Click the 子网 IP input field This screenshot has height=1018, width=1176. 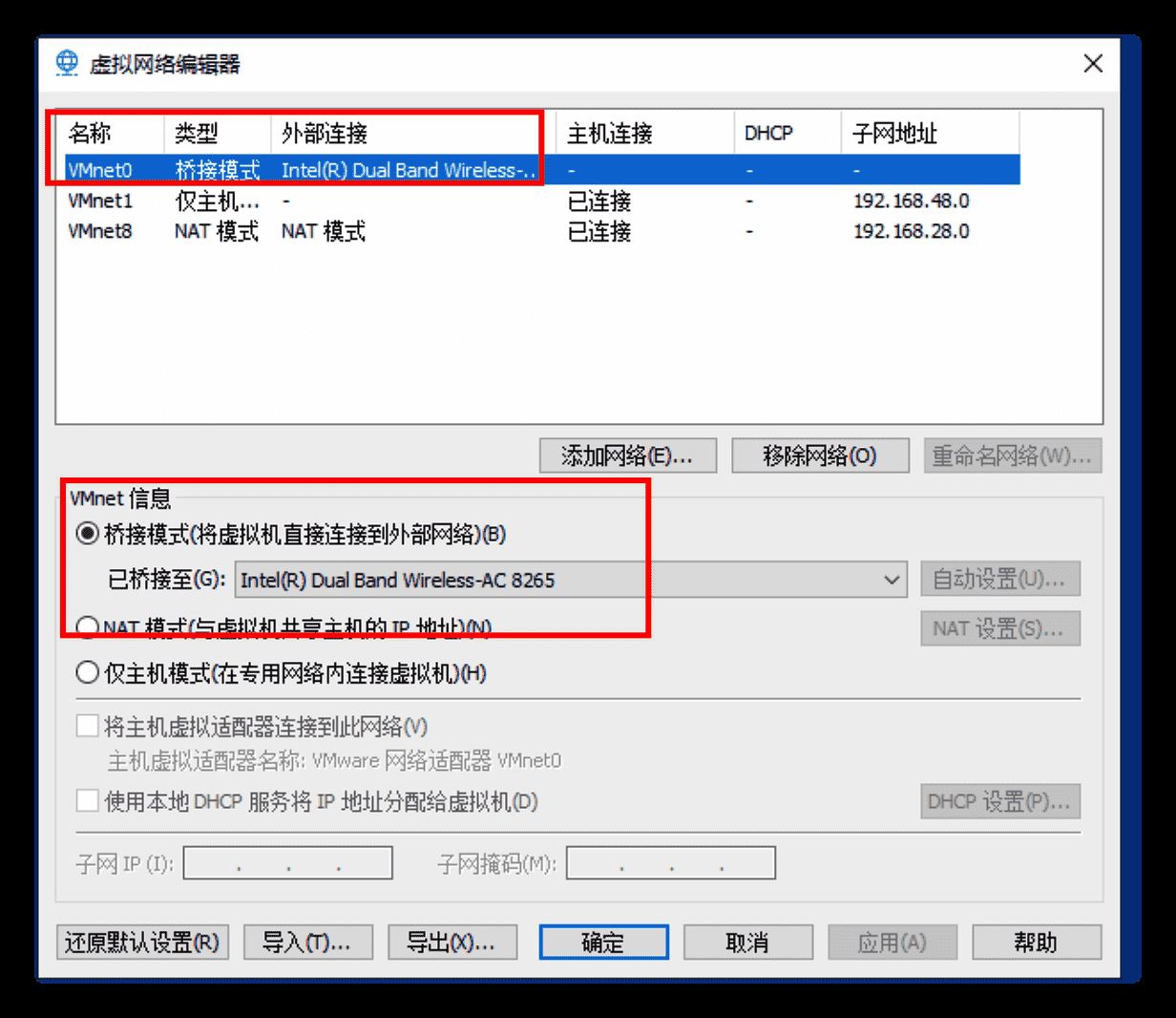(x=286, y=862)
